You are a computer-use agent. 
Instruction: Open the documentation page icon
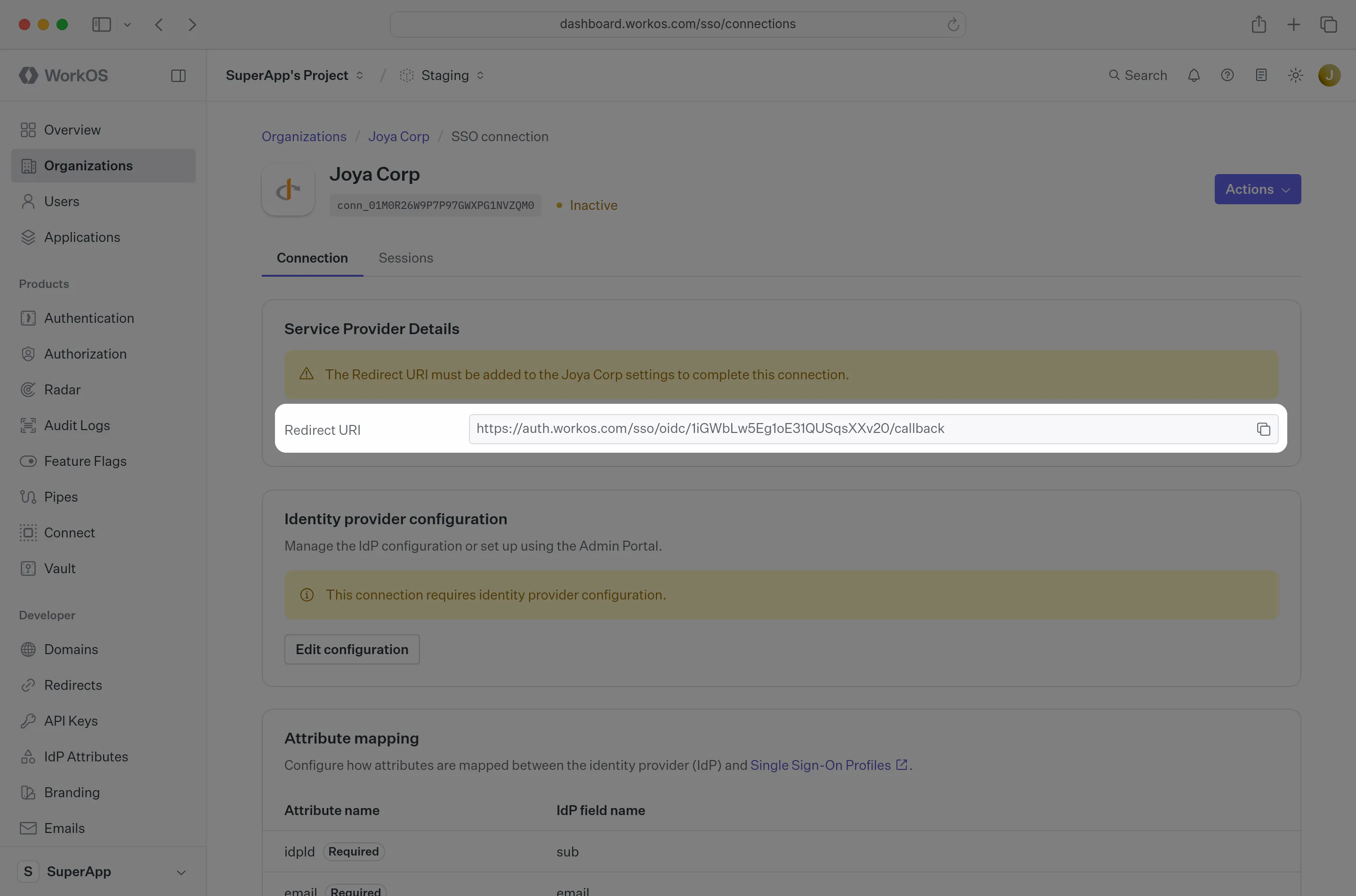(1261, 75)
